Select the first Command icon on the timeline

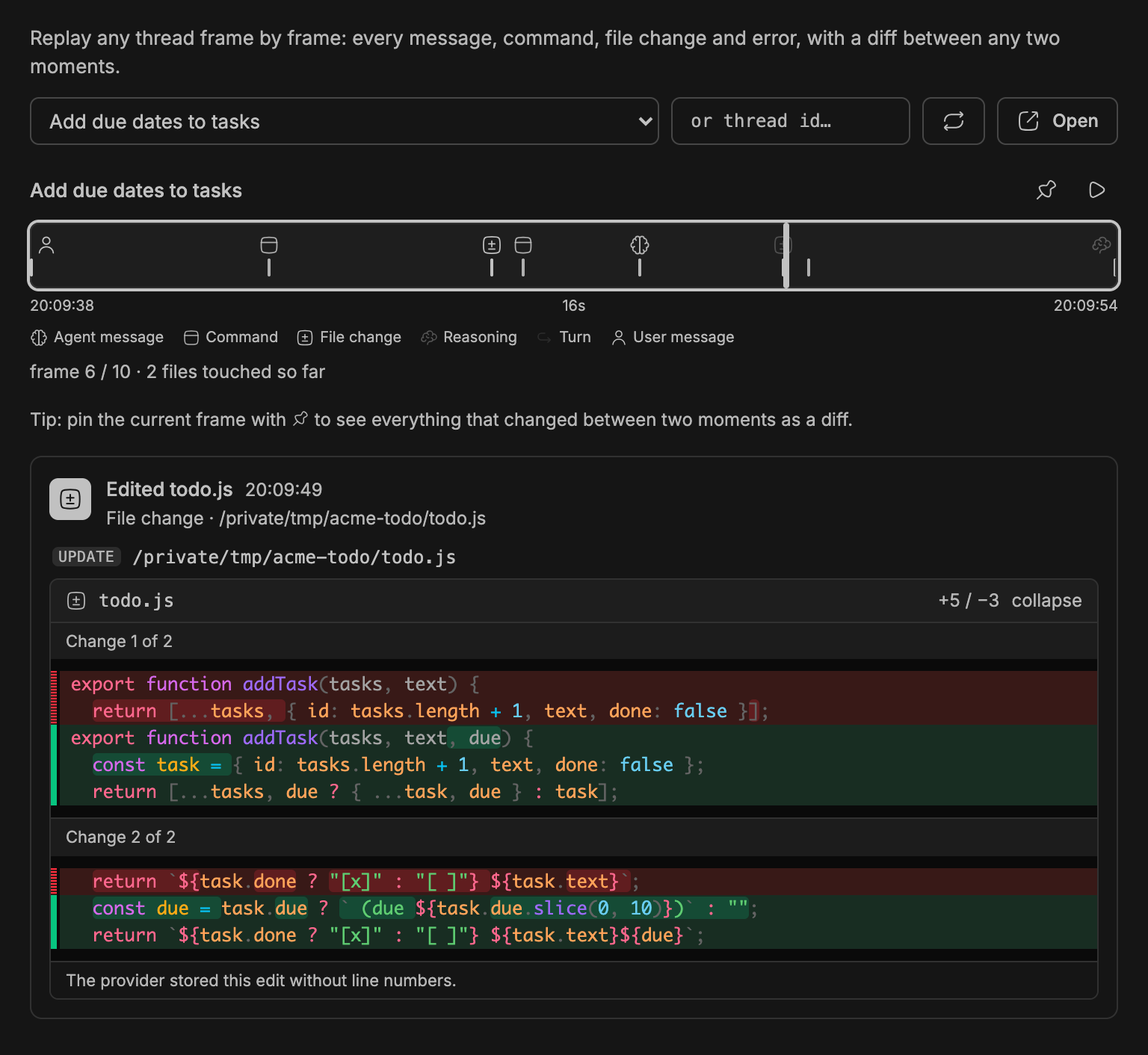269,245
